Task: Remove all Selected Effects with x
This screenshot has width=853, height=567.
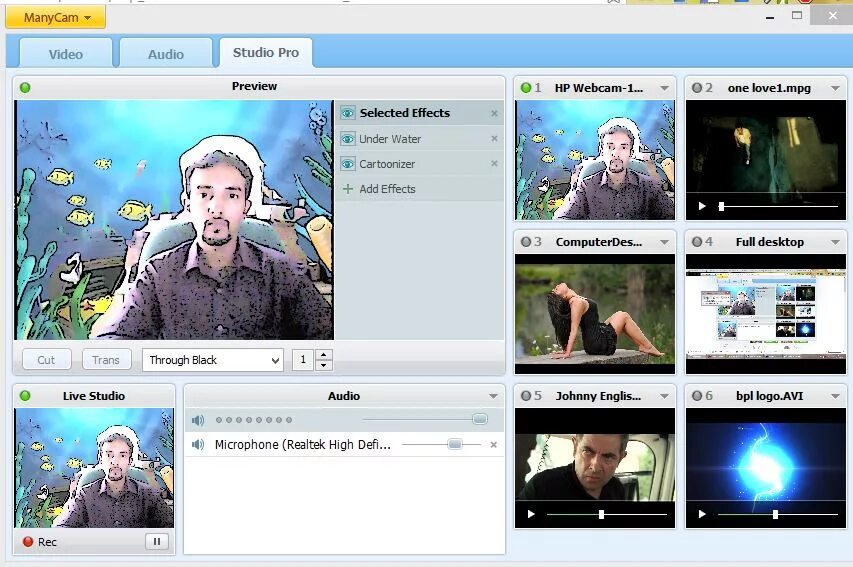Action: point(494,113)
